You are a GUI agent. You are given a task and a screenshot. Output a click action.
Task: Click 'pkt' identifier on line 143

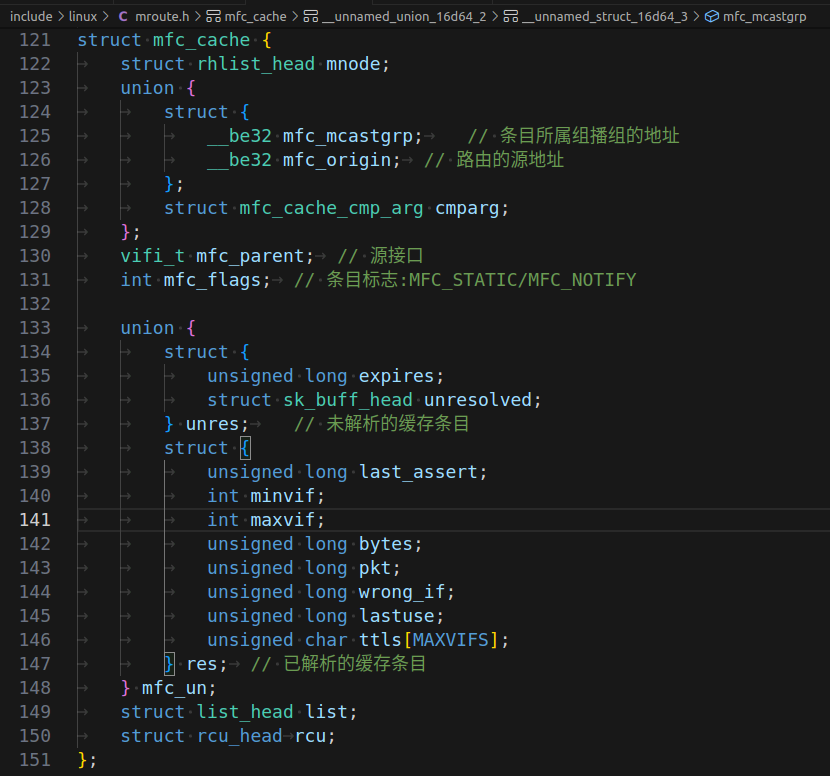click(x=375, y=568)
